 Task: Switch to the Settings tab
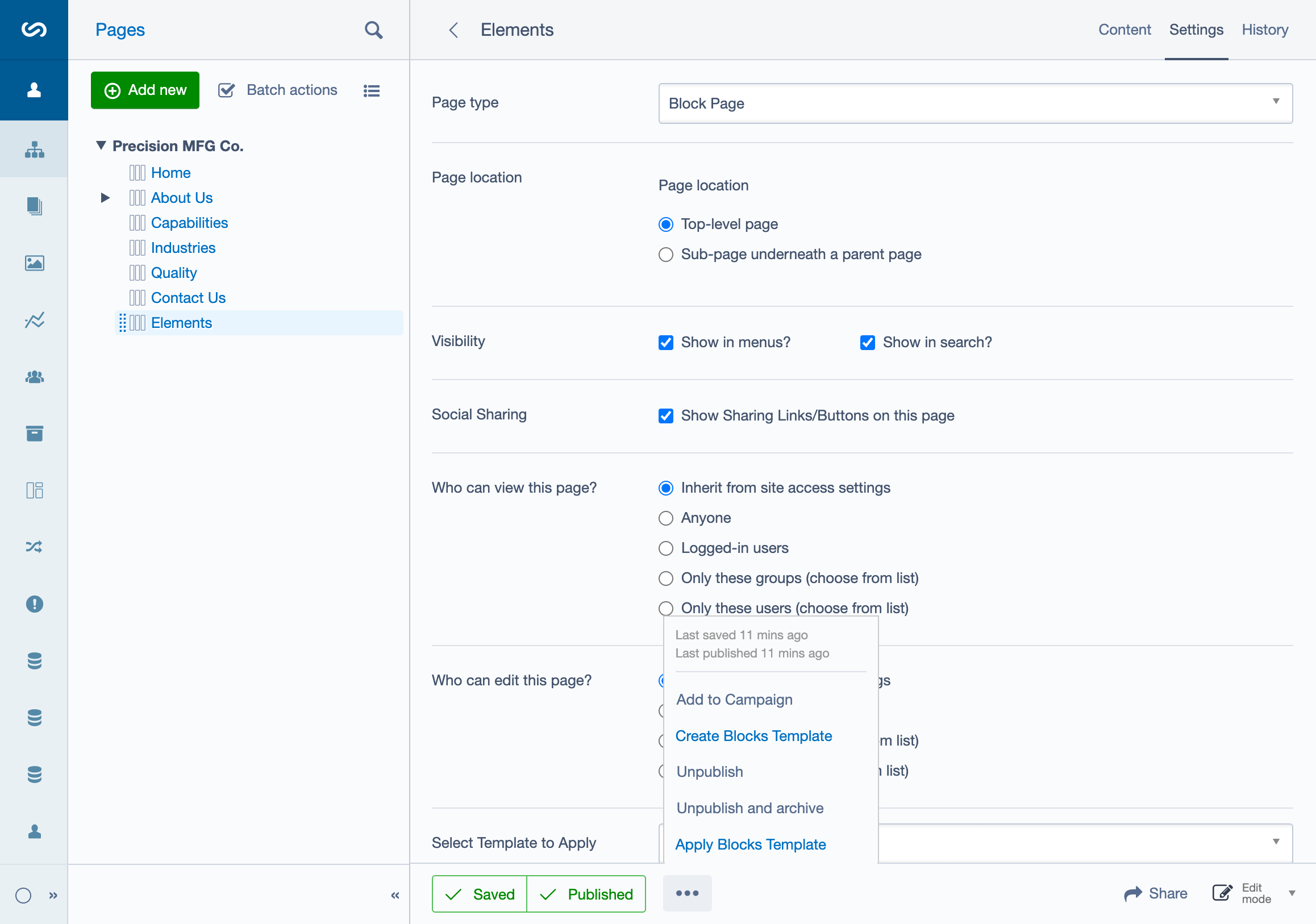coord(1196,30)
